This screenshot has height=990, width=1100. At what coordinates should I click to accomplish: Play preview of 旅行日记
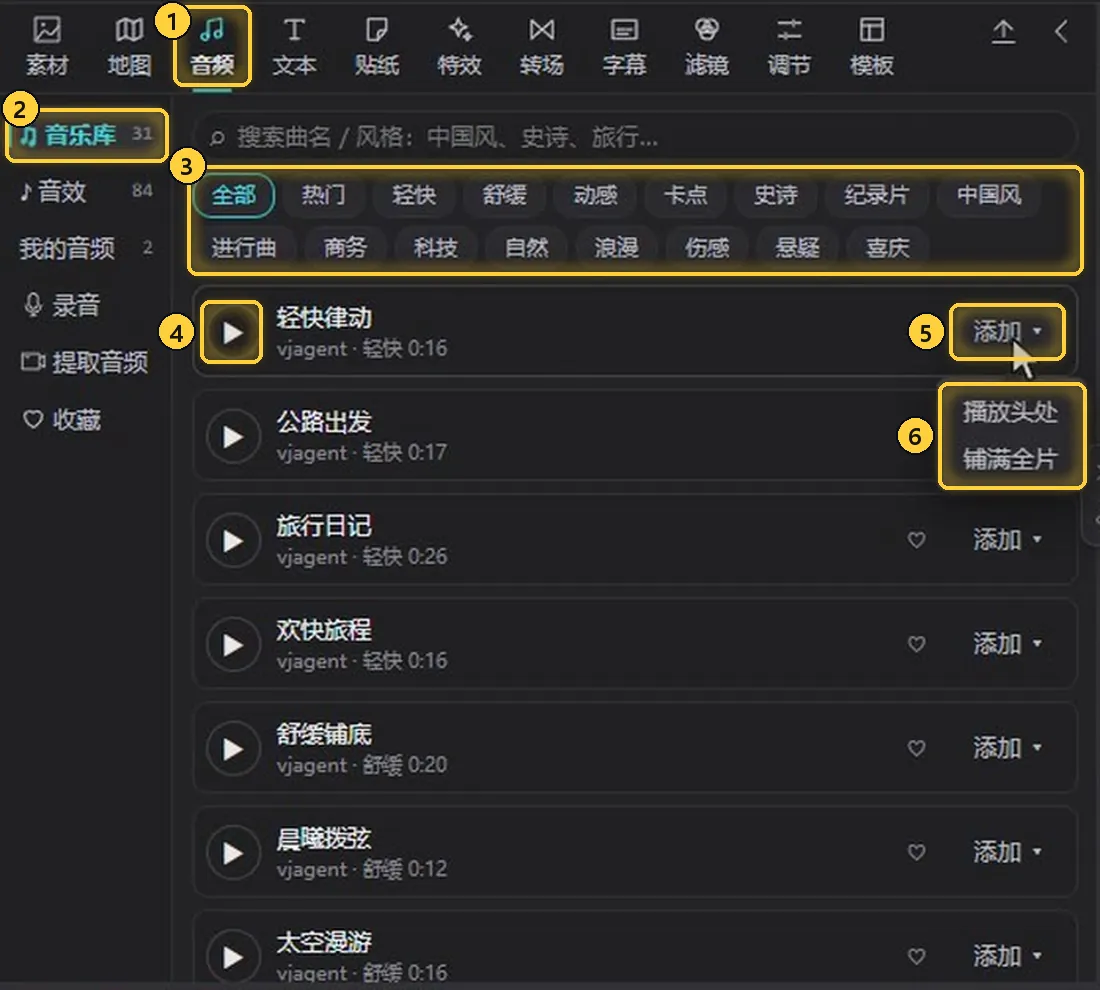pos(232,541)
